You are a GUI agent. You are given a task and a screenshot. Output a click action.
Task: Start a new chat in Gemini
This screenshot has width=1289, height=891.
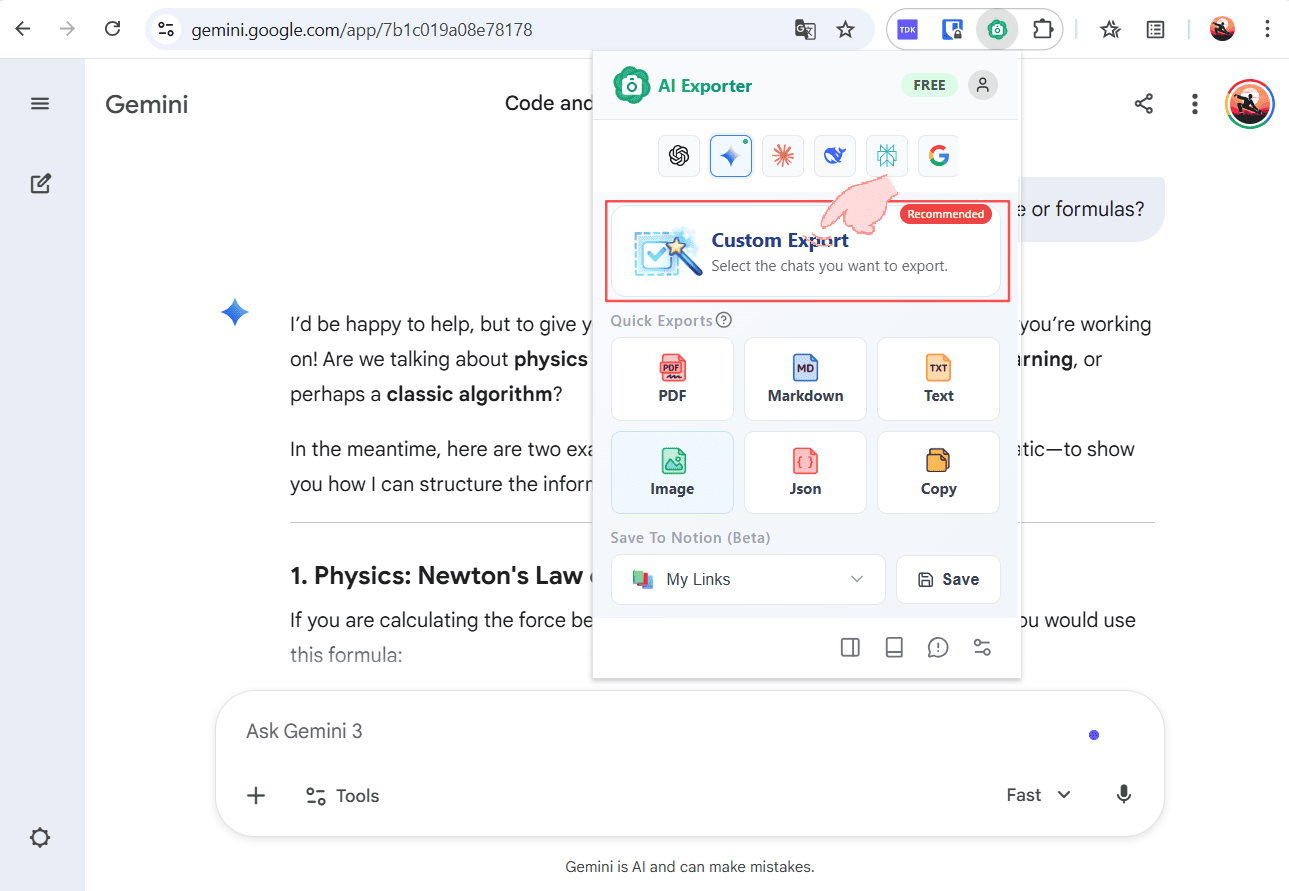click(x=40, y=184)
